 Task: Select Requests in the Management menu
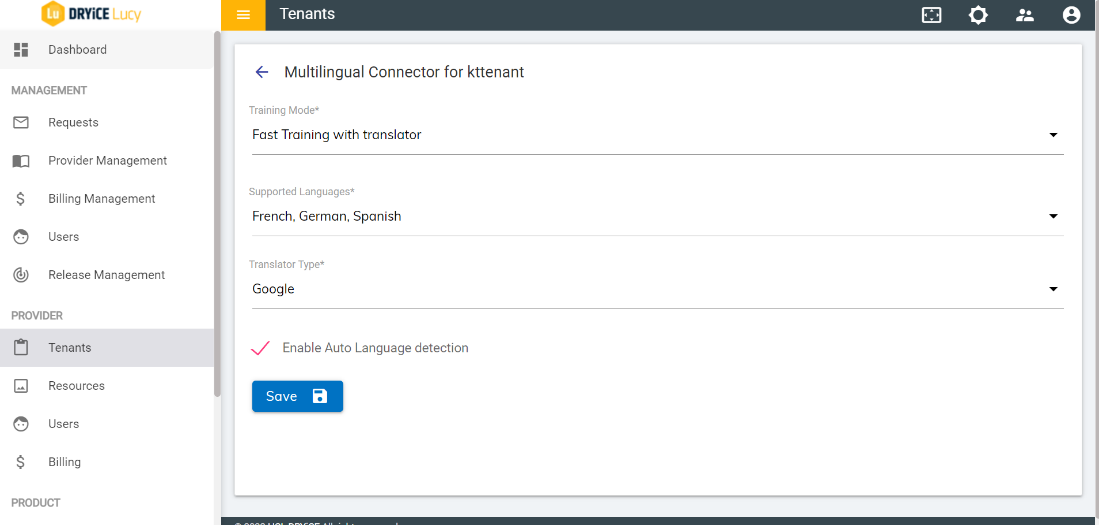click(x=73, y=123)
